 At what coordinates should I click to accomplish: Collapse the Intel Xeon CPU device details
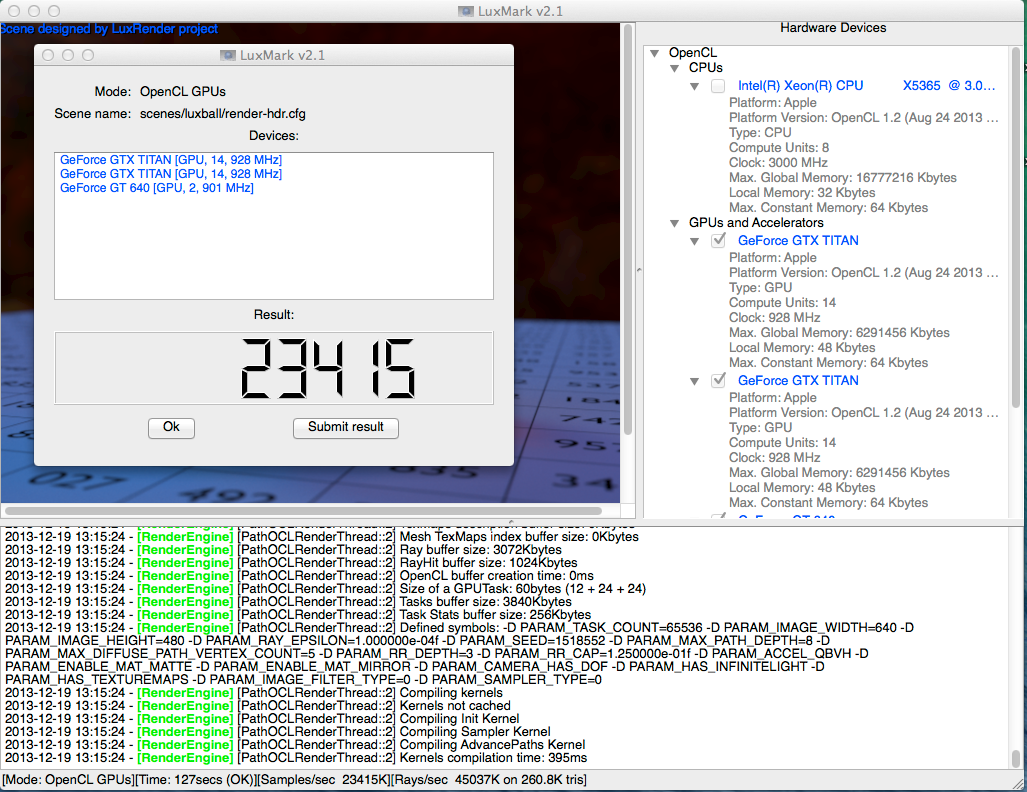(694, 86)
